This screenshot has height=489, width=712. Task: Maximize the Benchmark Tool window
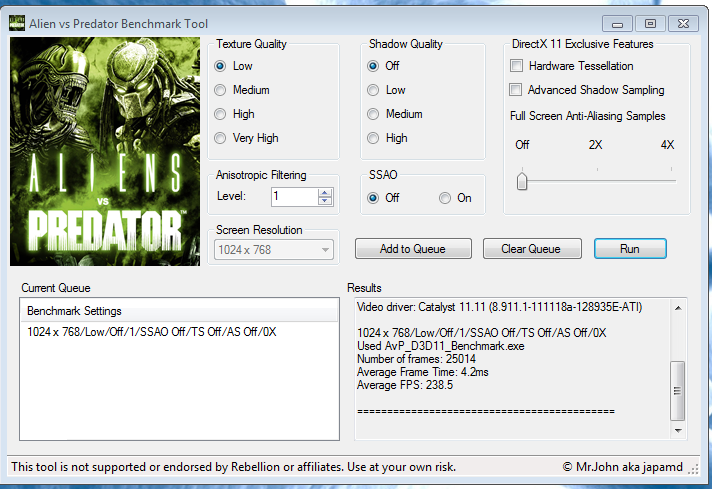tap(650, 24)
